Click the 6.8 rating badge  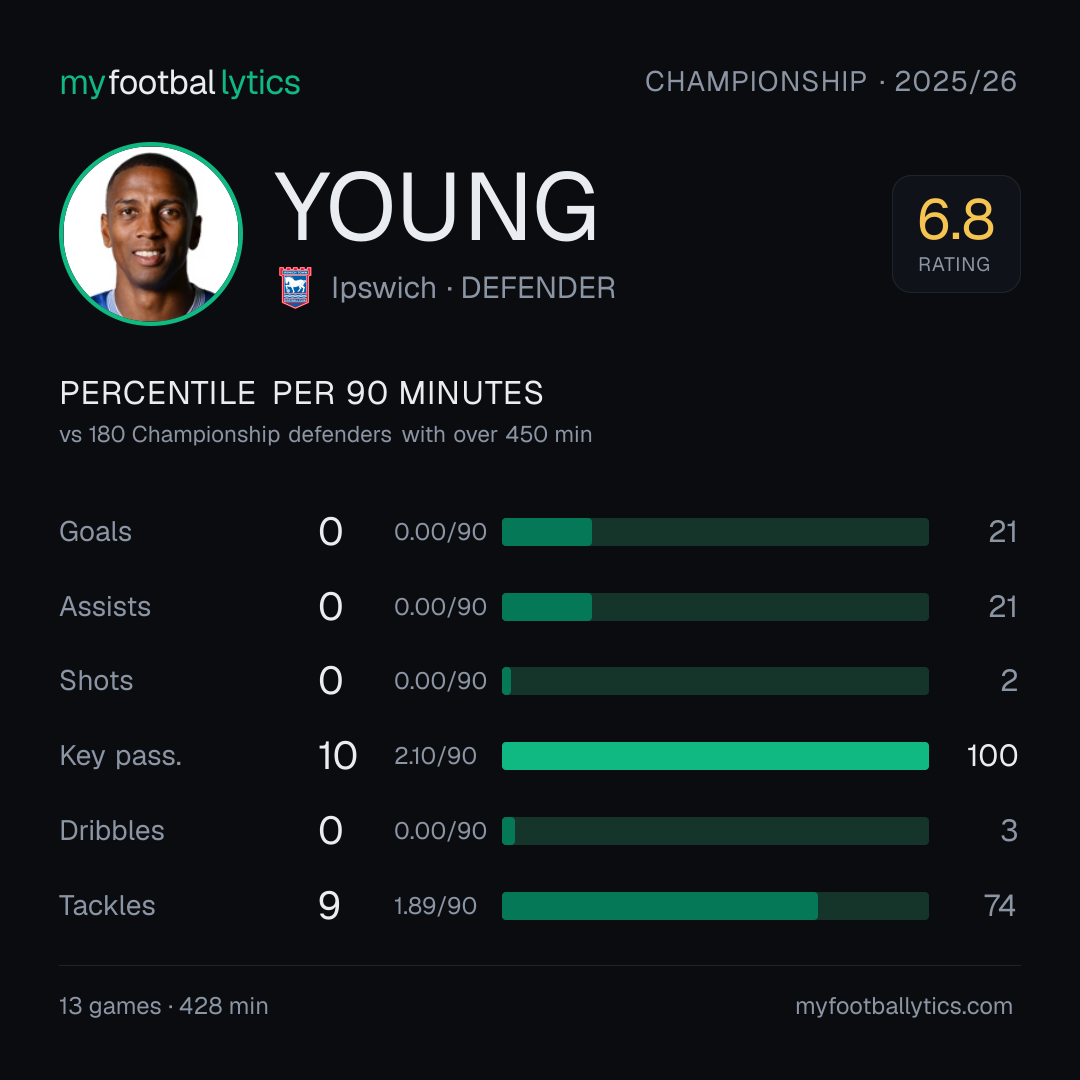point(956,233)
